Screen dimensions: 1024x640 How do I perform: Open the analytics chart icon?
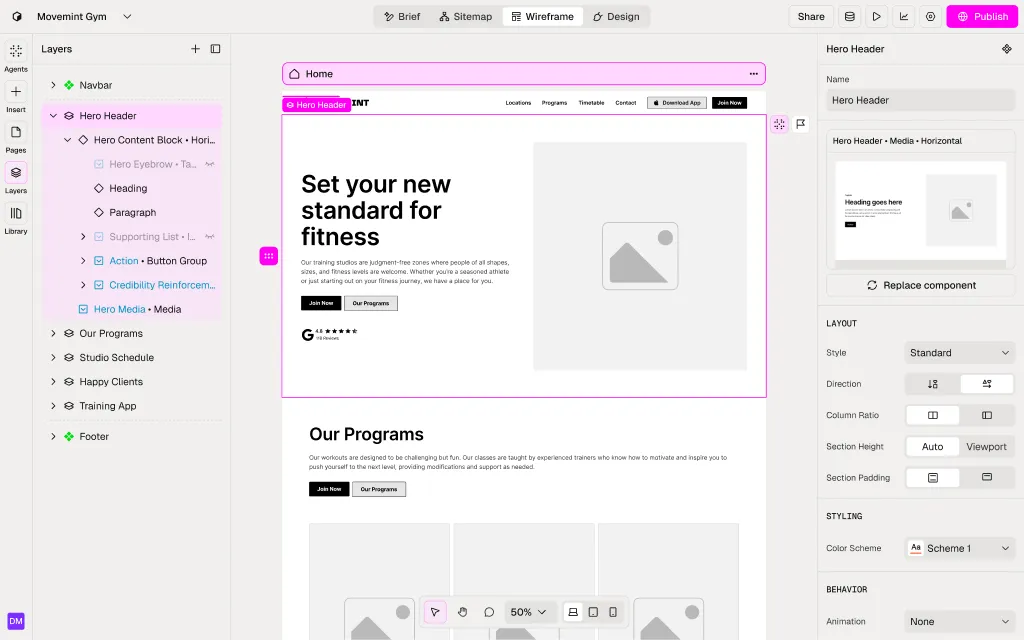(x=904, y=16)
